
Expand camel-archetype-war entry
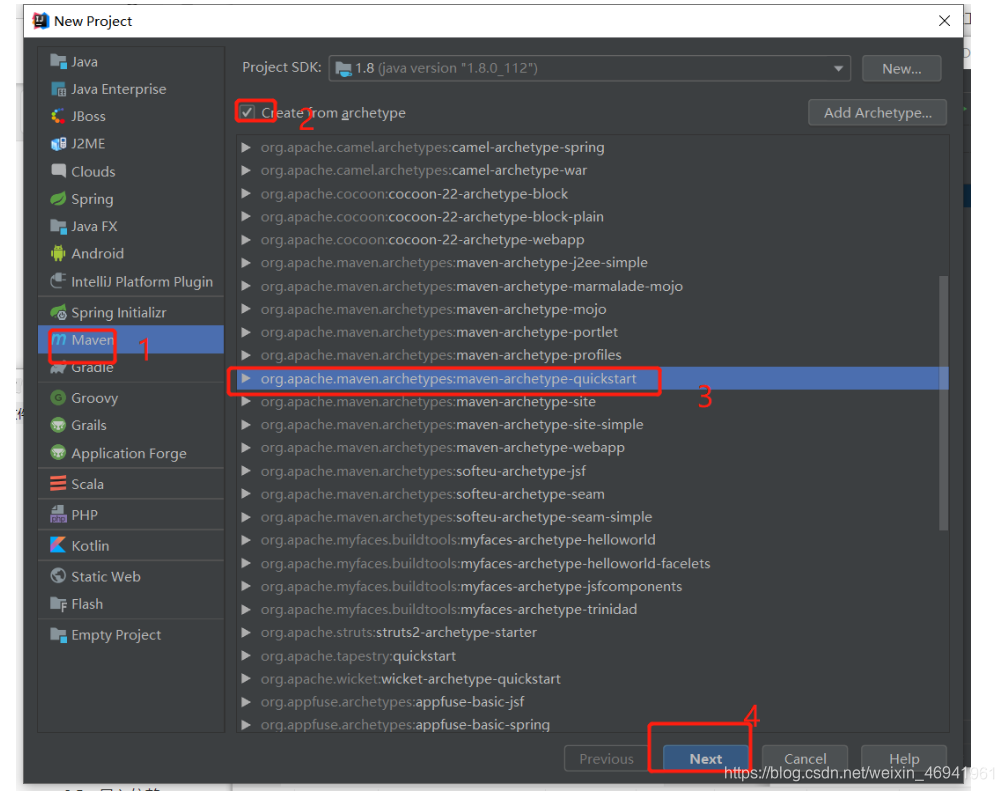click(246, 170)
